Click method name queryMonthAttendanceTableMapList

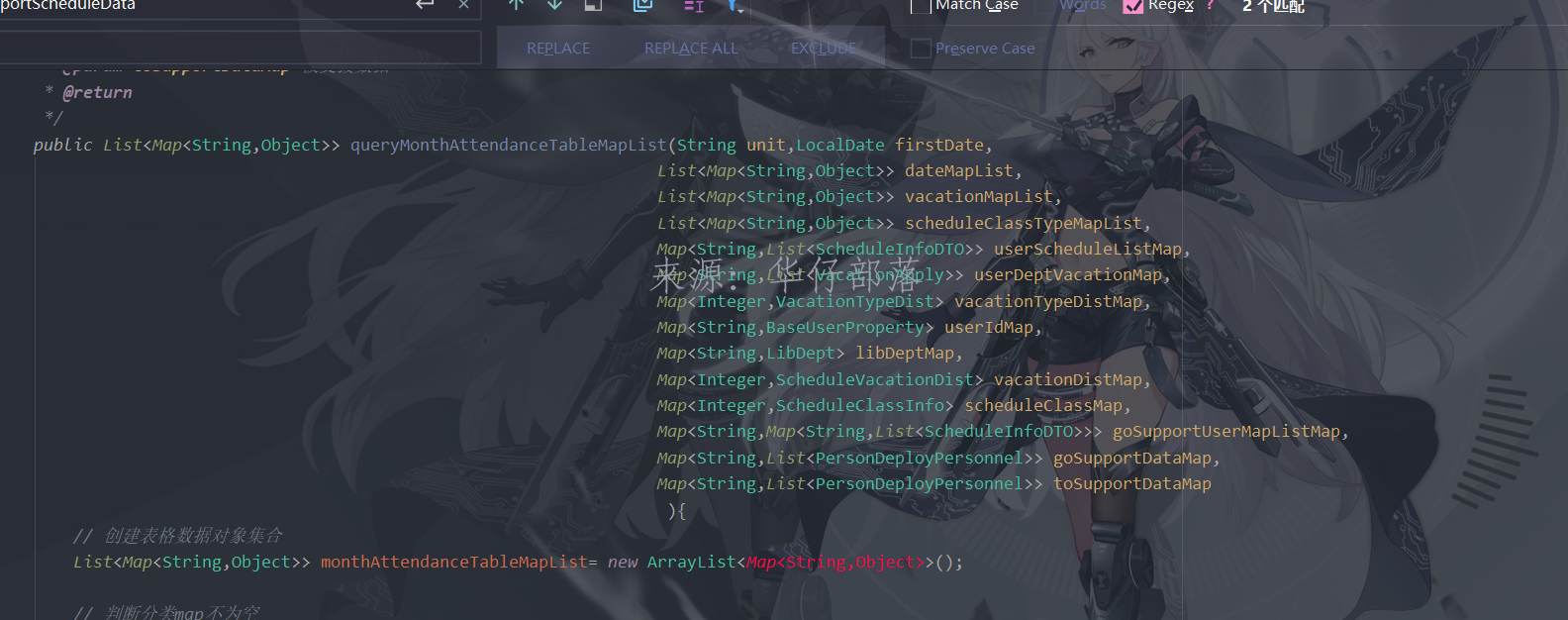click(x=509, y=145)
